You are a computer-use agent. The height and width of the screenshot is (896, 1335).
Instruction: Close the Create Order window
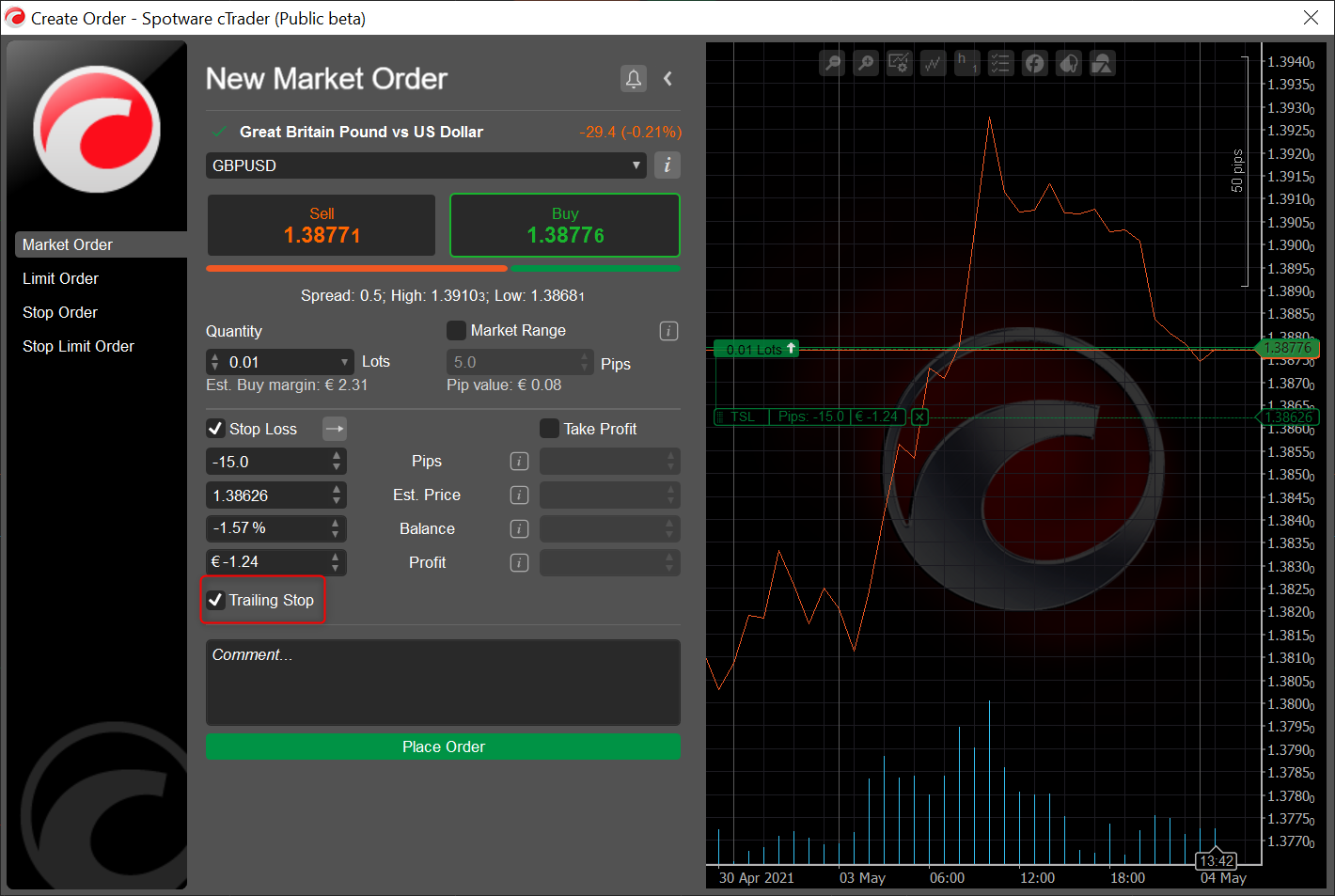pos(1311,18)
